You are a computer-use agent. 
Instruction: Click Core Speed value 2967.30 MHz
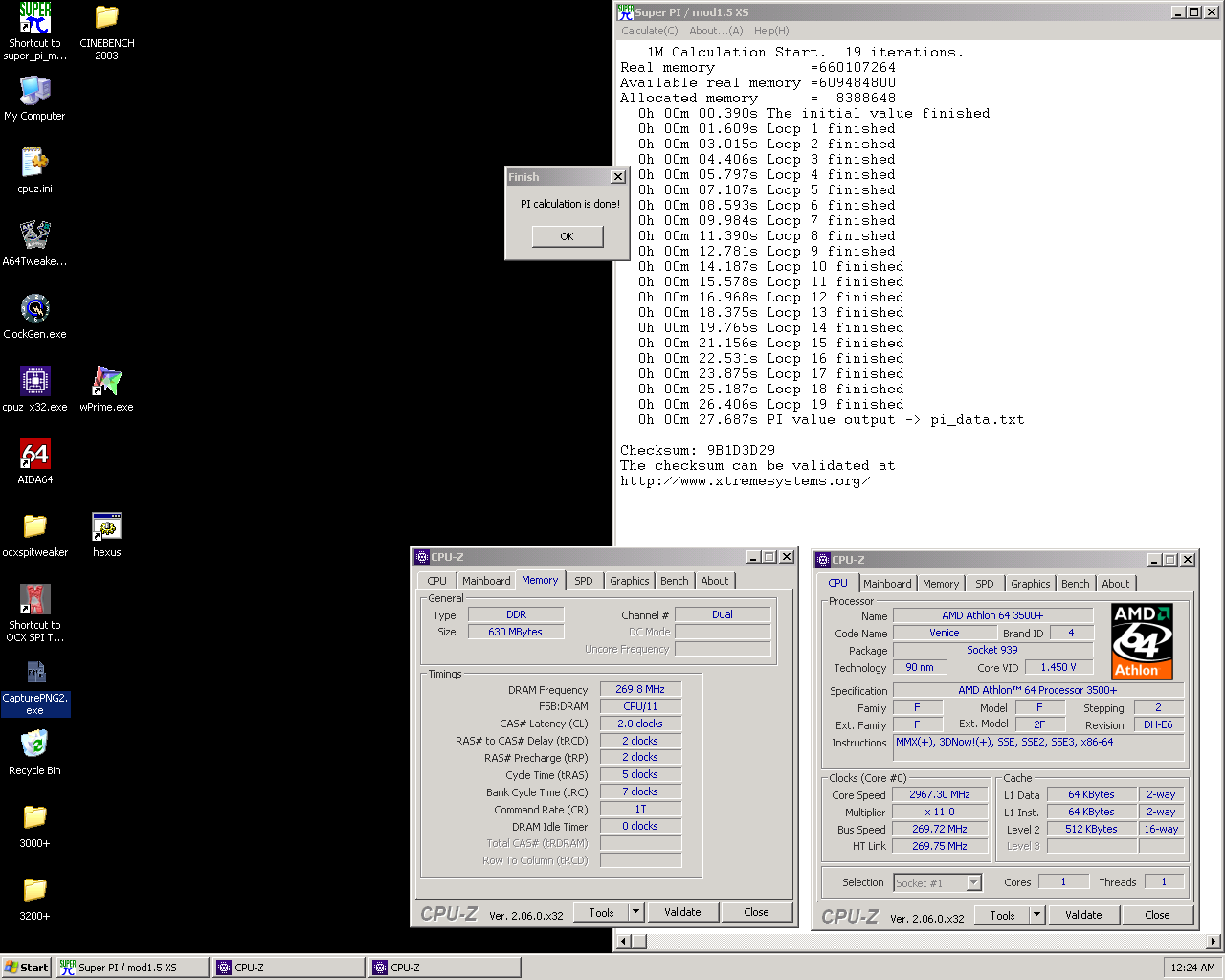pos(940,794)
